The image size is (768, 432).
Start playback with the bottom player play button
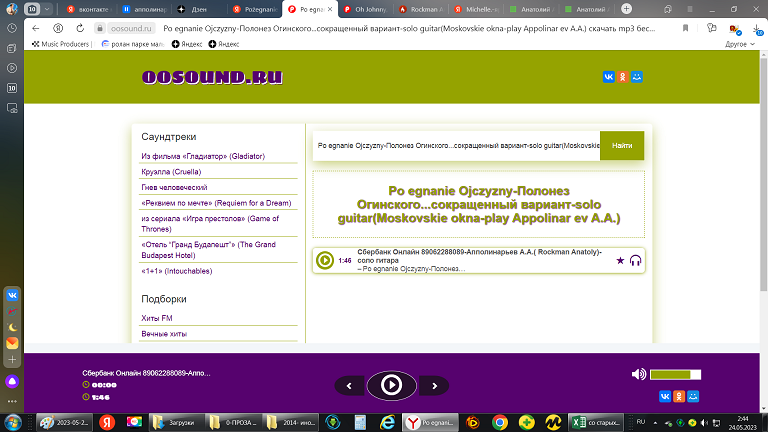tap(391, 385)
